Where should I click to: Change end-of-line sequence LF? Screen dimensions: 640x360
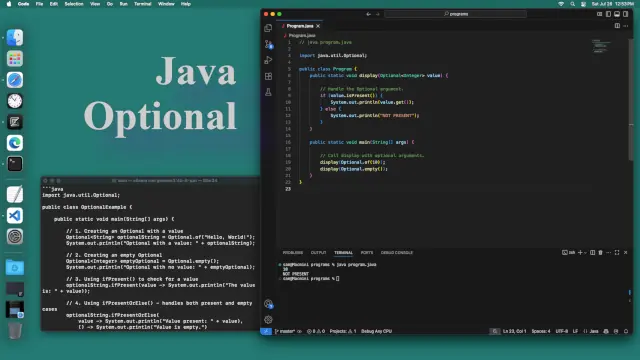click(575, 331)
